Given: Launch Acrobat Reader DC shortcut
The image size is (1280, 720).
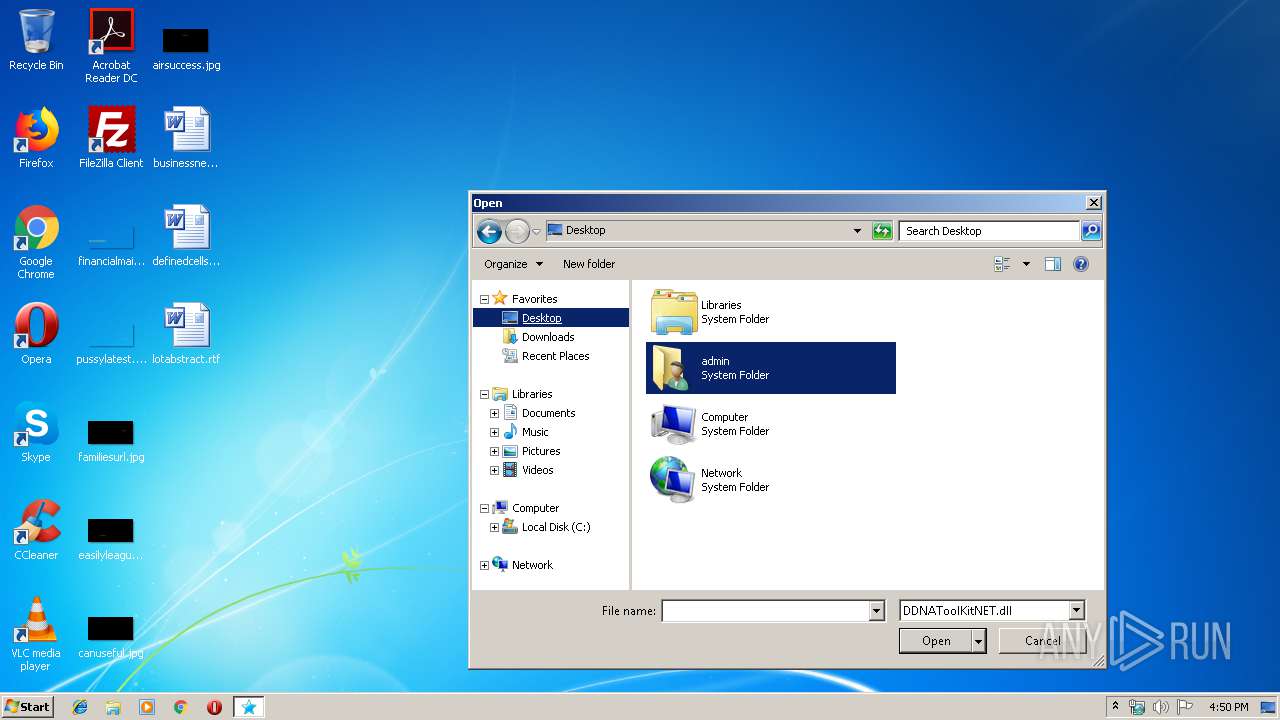Looking at the screenshot, I should pyautogui.click(x=111, y=46).
